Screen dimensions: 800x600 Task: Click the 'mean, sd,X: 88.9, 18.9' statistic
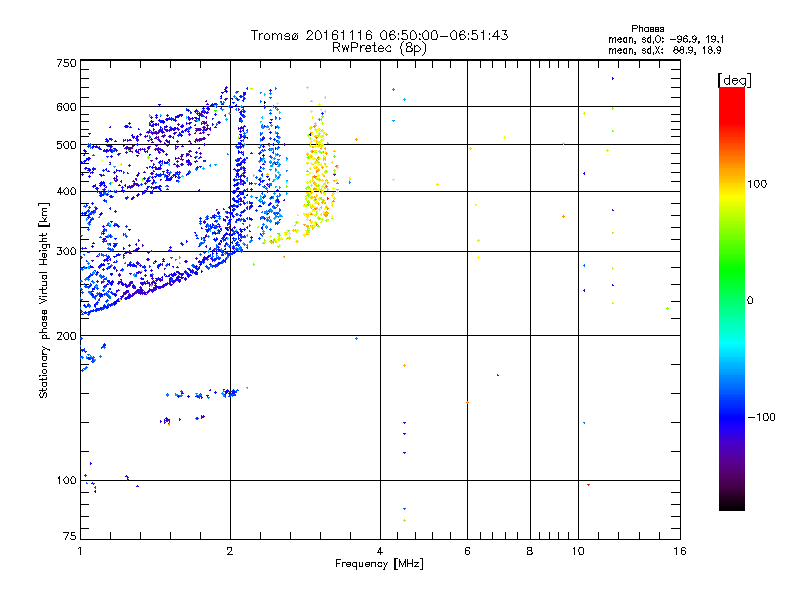665,50
